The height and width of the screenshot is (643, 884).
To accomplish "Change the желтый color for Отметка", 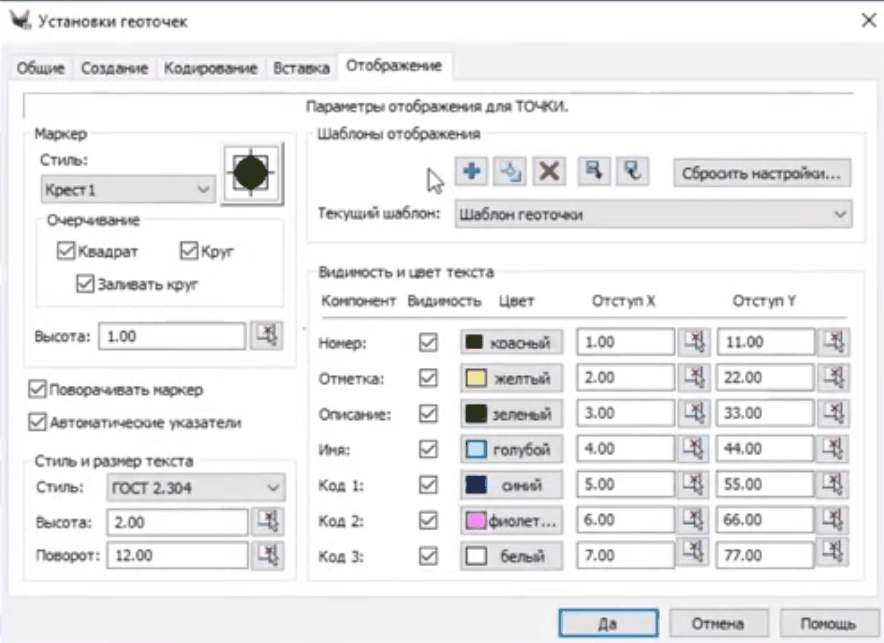I will tap(511, 377).
